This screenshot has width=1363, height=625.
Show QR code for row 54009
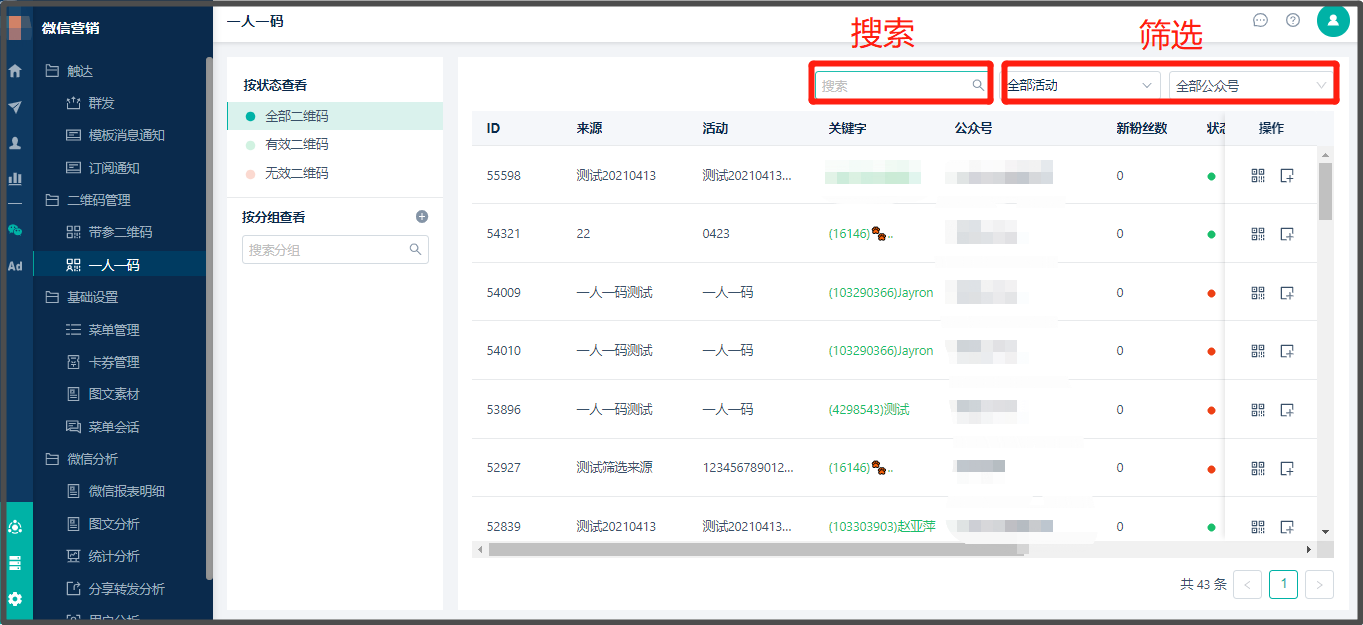[1258, 293]
